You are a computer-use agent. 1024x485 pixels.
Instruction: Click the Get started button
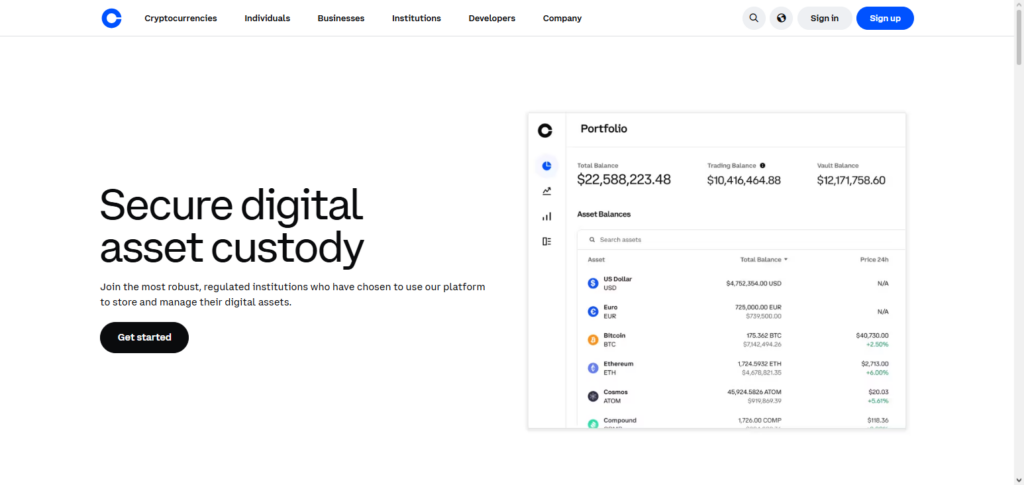(144, 337)
